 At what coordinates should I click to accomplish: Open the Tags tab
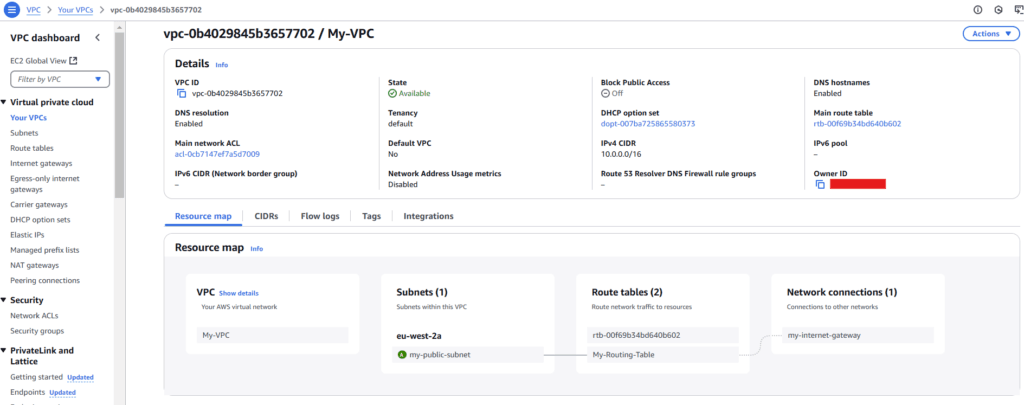point(372,216)
